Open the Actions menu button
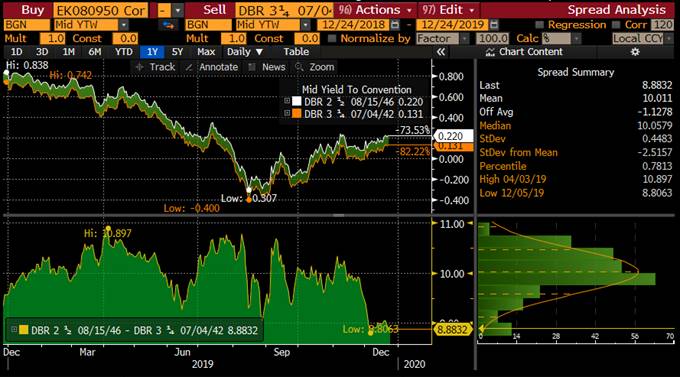Viewport: 680px width, 377px height. click(x=376, y=10)
